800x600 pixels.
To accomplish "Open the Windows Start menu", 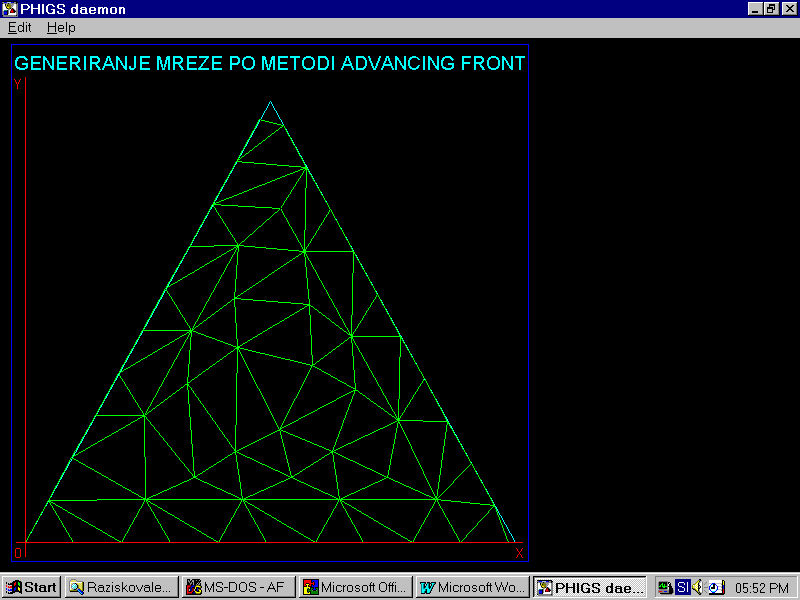I will pos(31,587).
